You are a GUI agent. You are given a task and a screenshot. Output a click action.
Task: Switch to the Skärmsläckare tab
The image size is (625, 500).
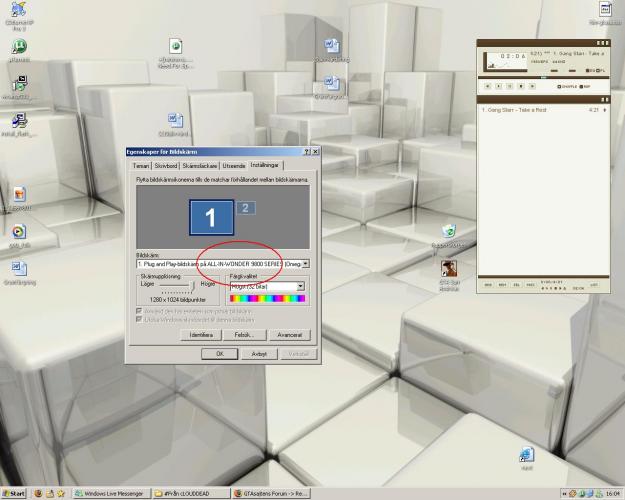point(200,165)
